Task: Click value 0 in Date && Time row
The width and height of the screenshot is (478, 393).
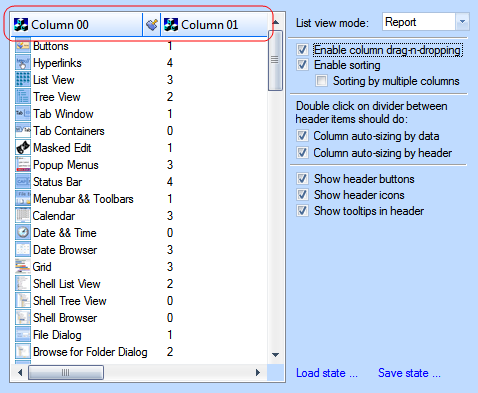Action: pyautogui.click(x=170, y=233)
